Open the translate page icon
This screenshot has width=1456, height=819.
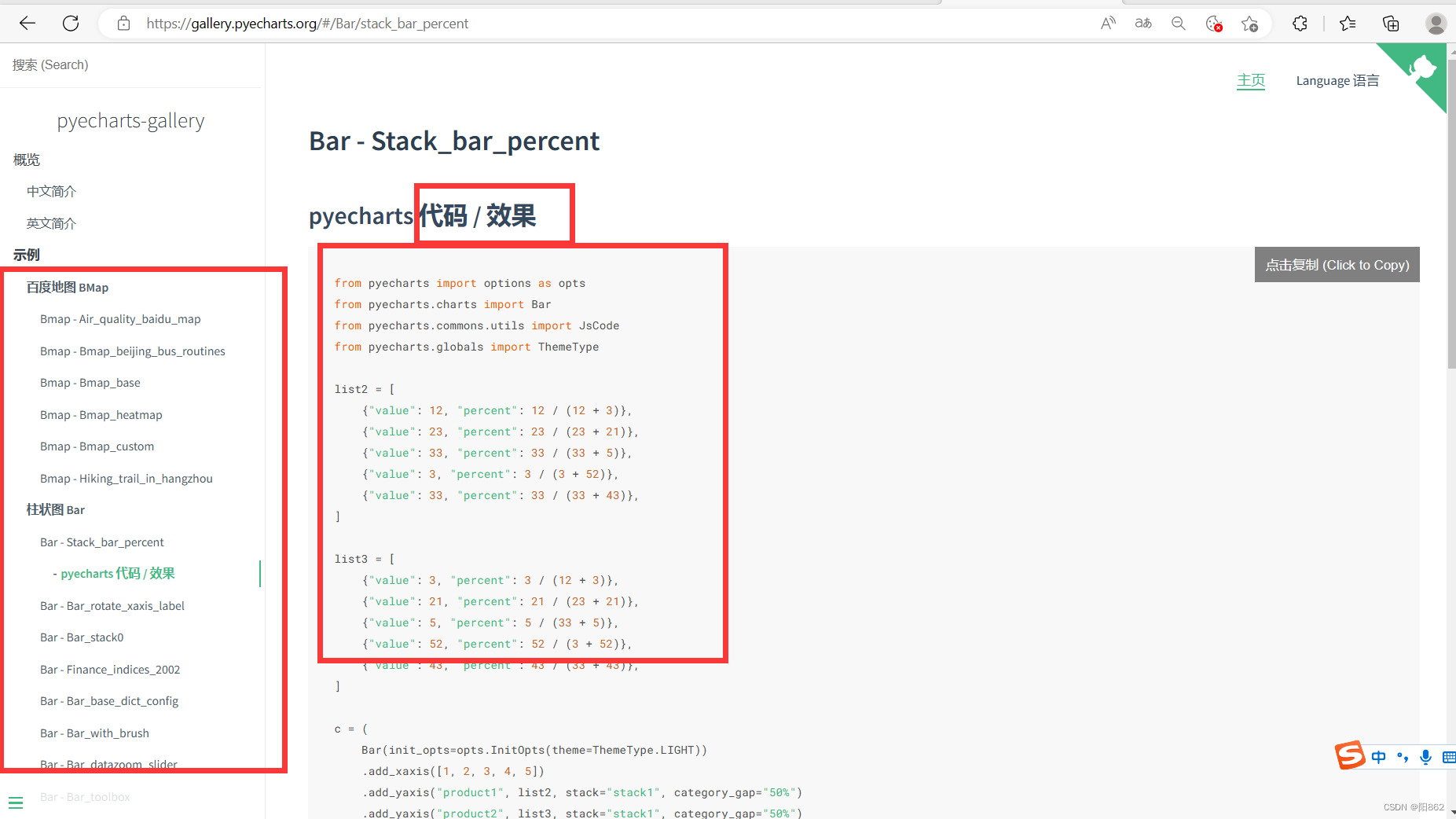click(x=1143, y=24)
